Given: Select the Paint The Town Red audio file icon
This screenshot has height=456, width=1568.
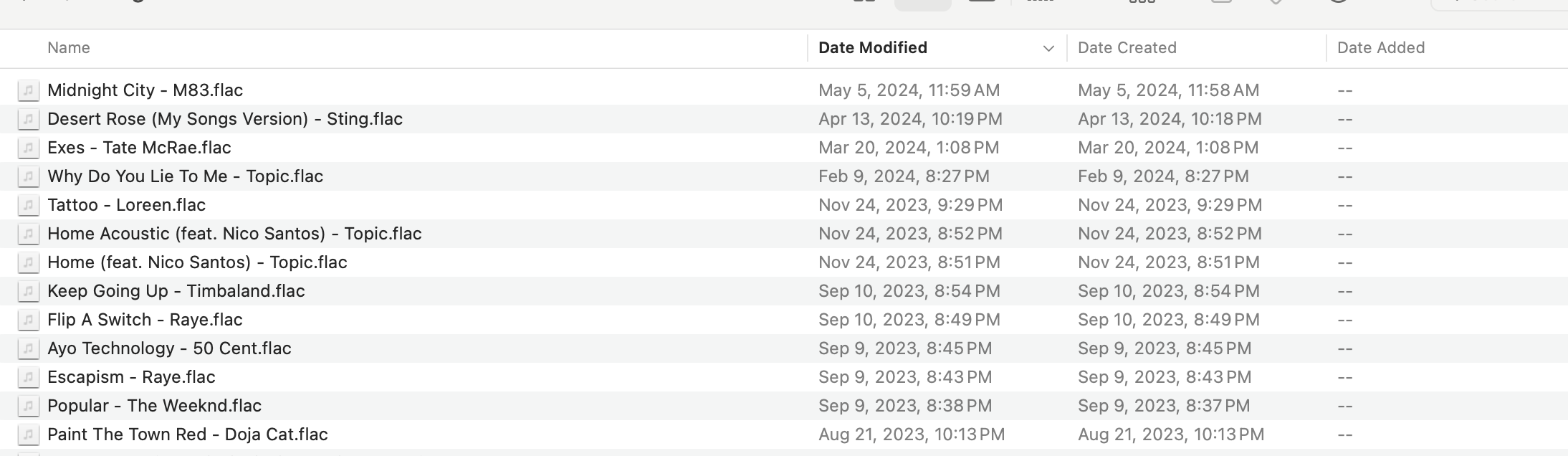Looking at the screenshot, I should pyautogui.click(x=28, y=434).
